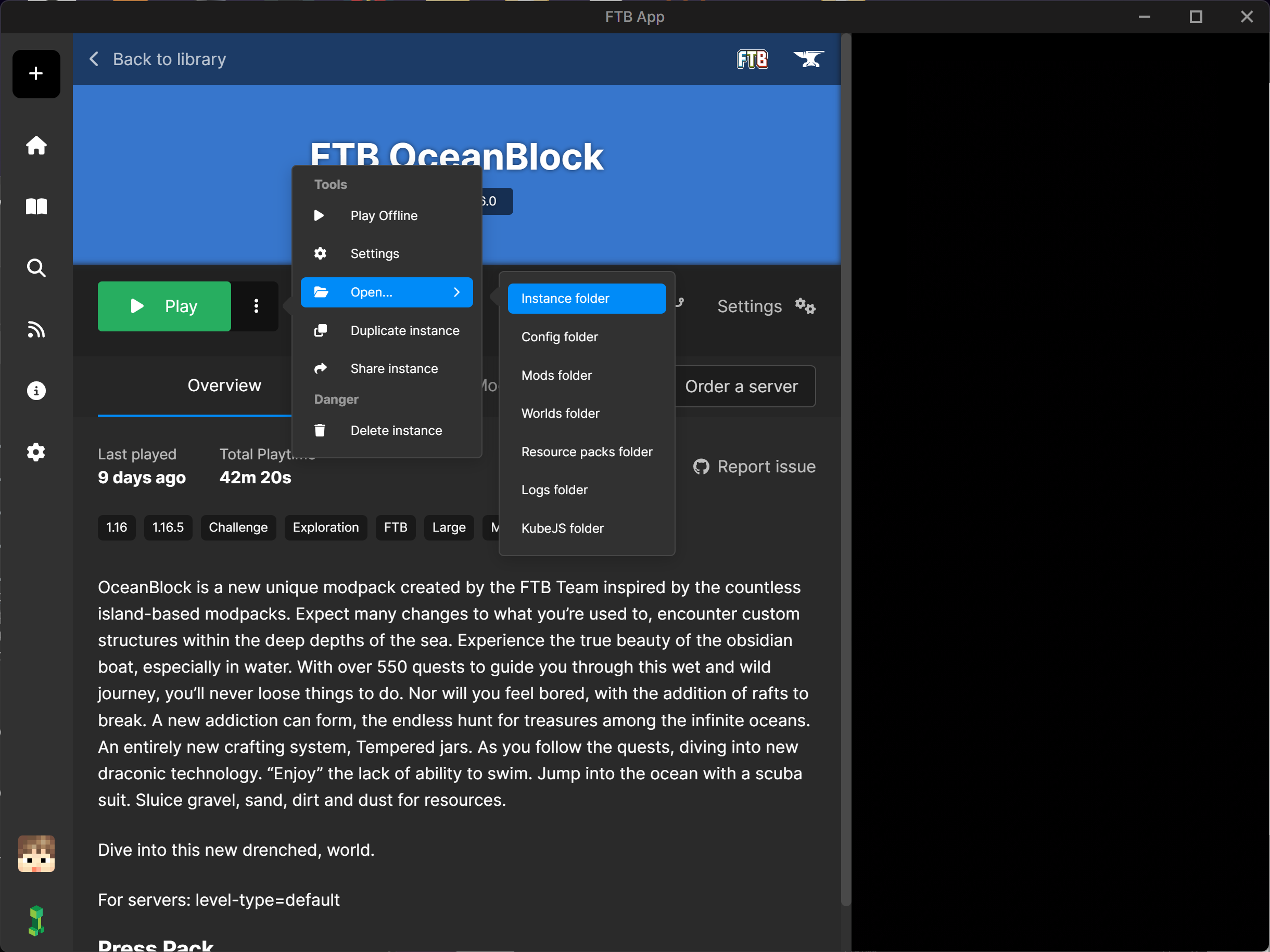1270x952 pixels.
Task: Click the info circle sidebar icon
Action: coord(36,391)
